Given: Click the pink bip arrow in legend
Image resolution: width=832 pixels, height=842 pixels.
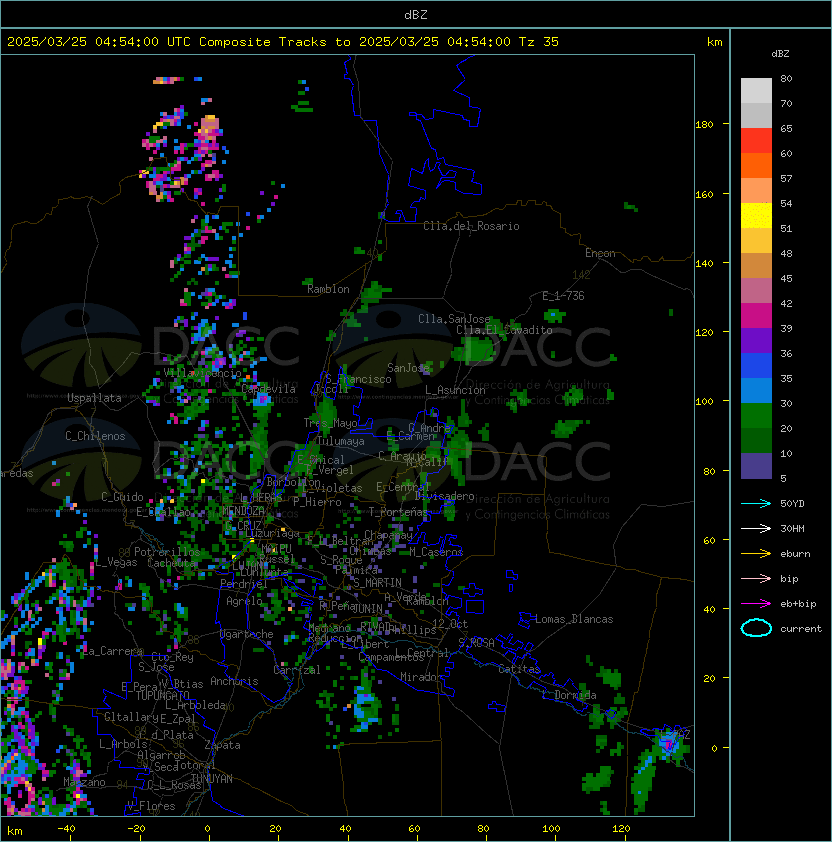Looking at the screenshot, I should [x=756, y=579].
